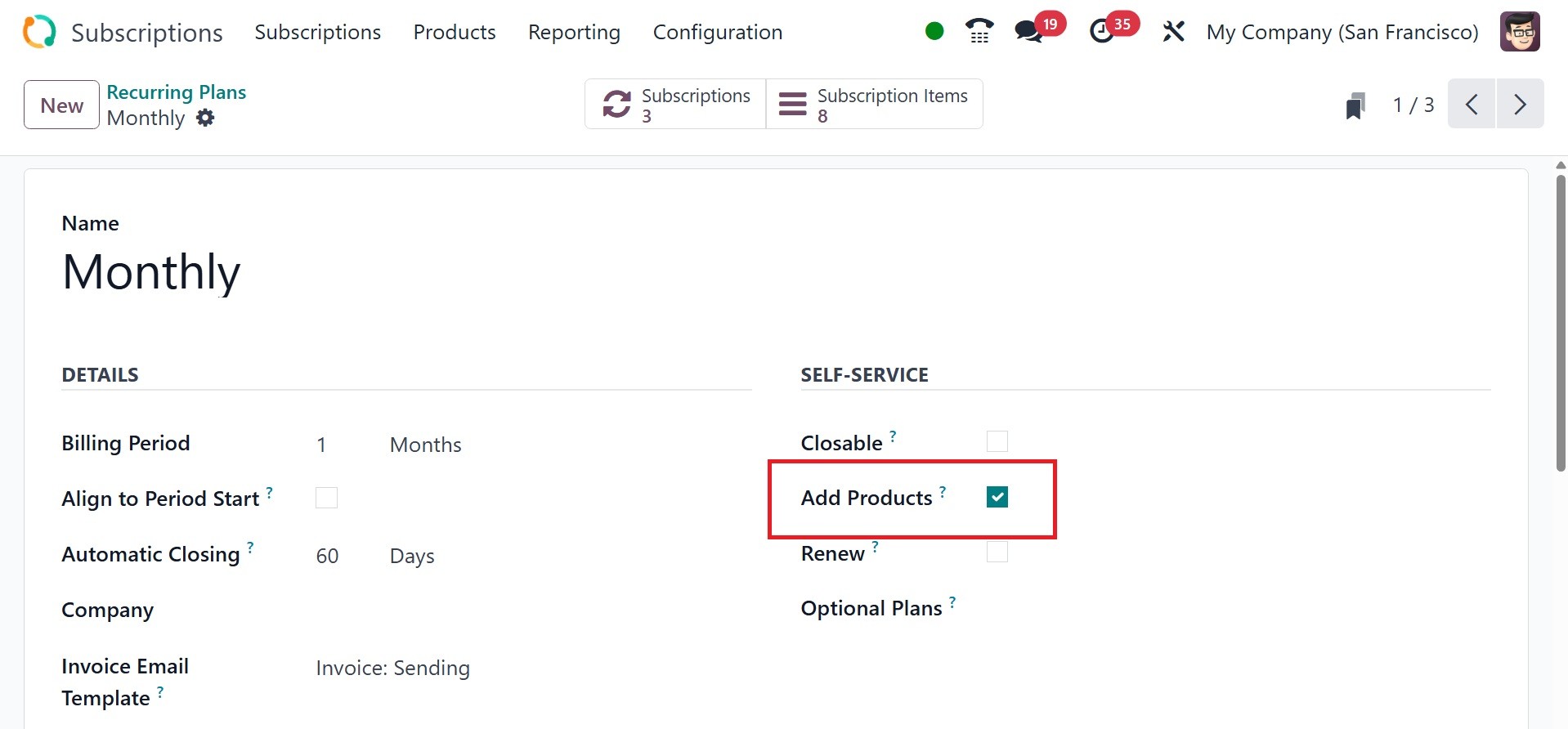
Task: Open the company switcher My Company
Action: coord(1342,32)
